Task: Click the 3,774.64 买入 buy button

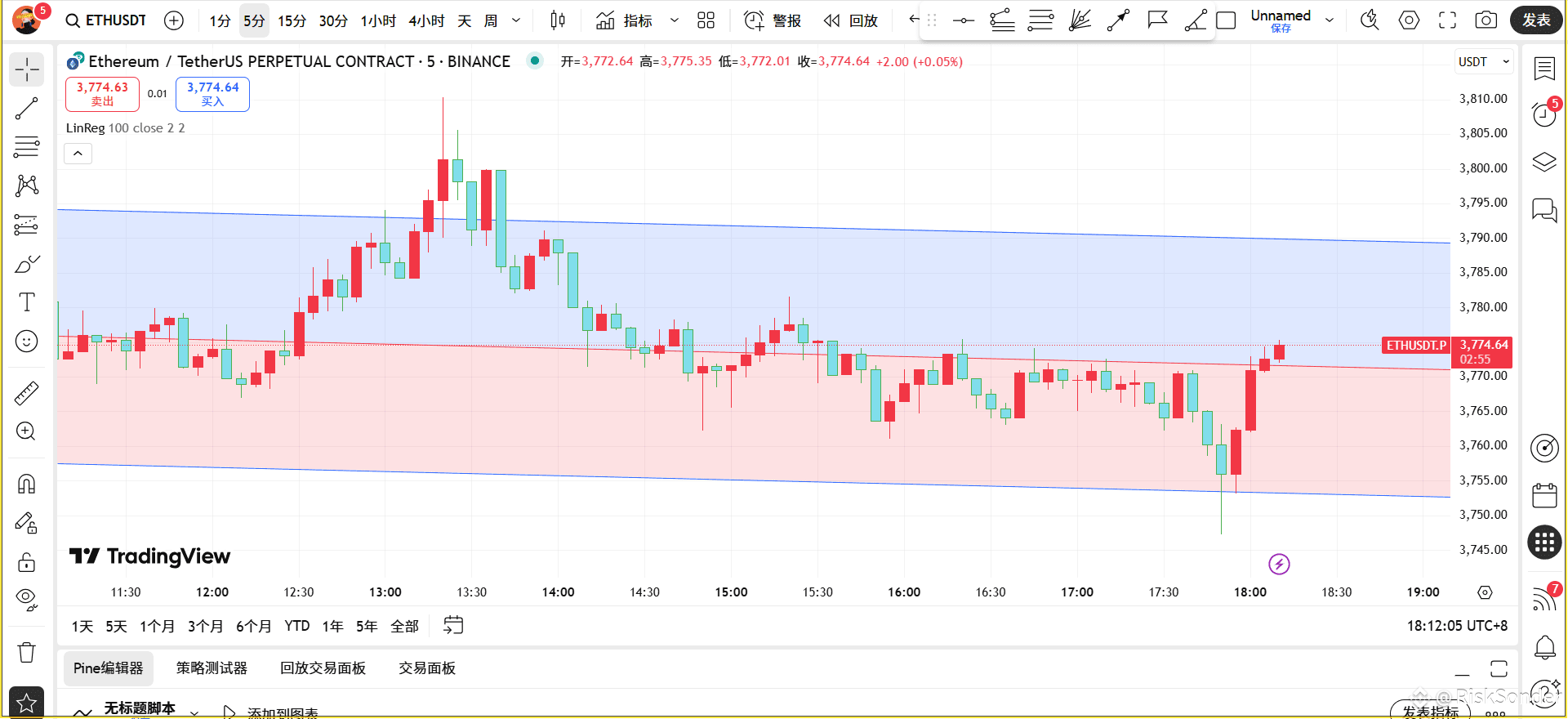Action: click(212, 94)
